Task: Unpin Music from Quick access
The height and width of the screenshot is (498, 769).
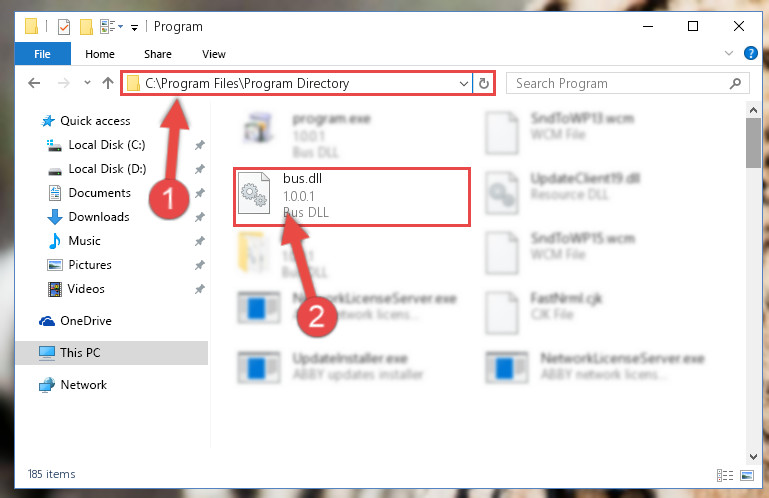Action: [200, 241]
